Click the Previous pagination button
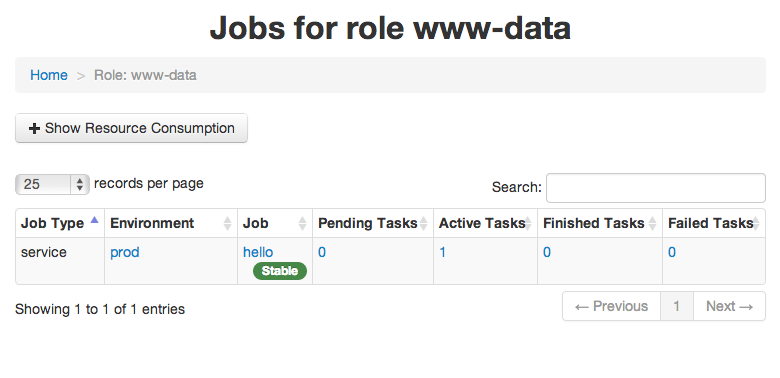 tap(611, 306)
